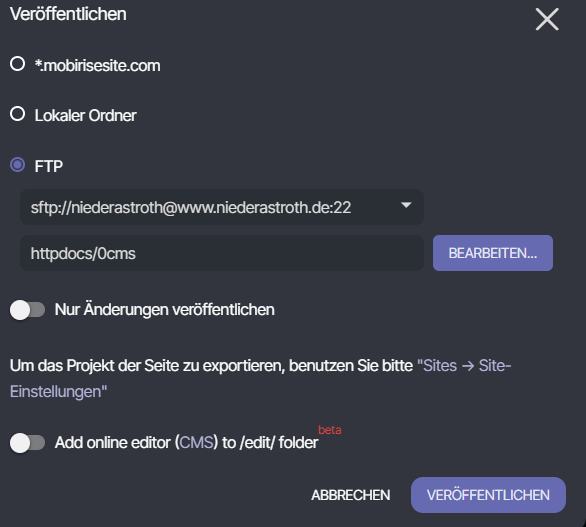Select the *.mobirisesite.com radio button
586x527 pixels.
pyautogui.click(x=18, y=64)
